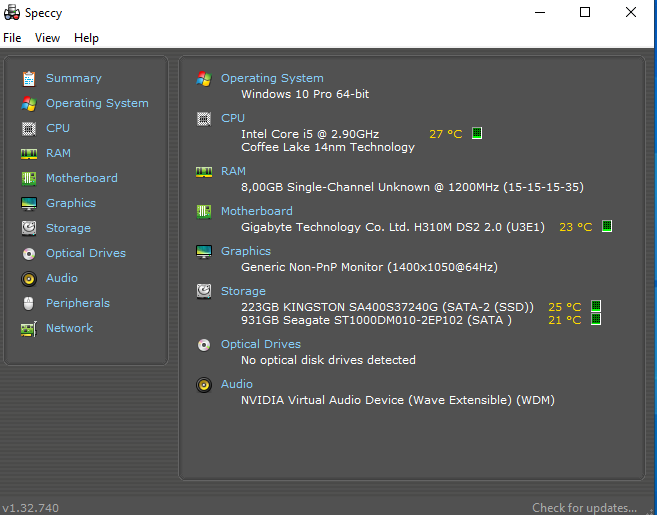Click the Optical Drives disc icon in sidebar
This screenshot has width=657, height=515.
[28, 253]
